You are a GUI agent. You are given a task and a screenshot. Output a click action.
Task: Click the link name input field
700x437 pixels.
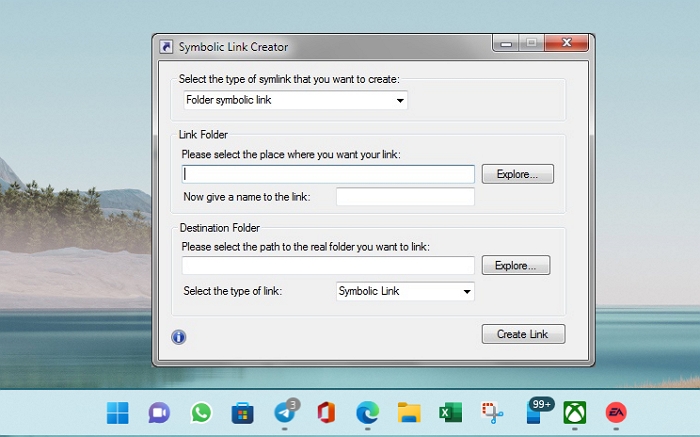pyautogui.click(x=405, y=197)
